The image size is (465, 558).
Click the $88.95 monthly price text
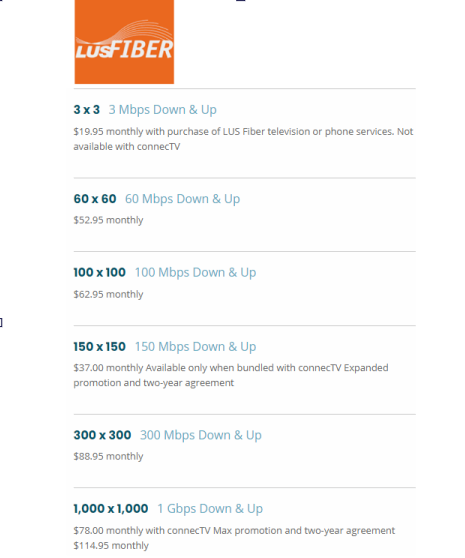(x=108, y=457)
